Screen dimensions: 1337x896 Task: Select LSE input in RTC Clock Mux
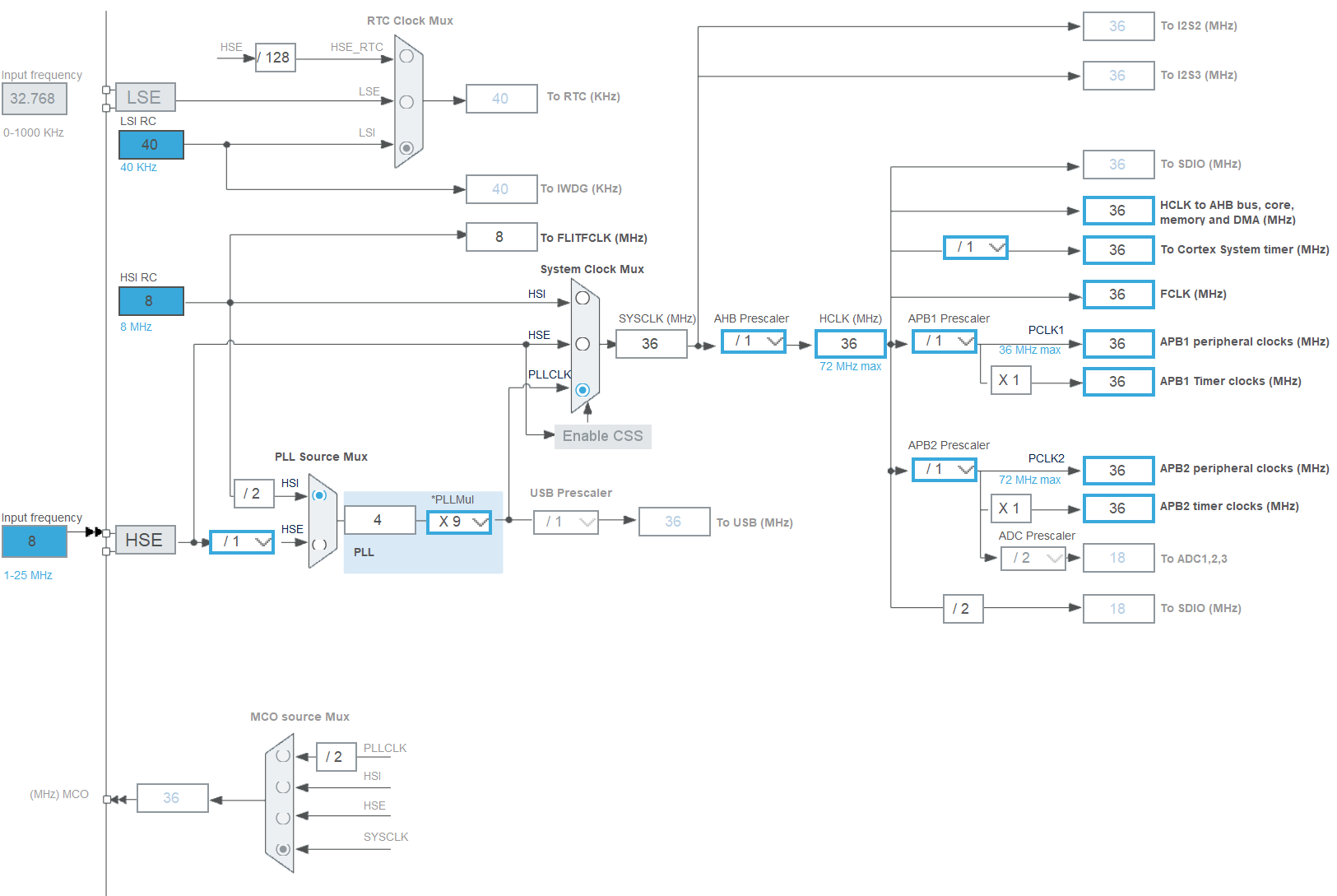pos(406,102)
